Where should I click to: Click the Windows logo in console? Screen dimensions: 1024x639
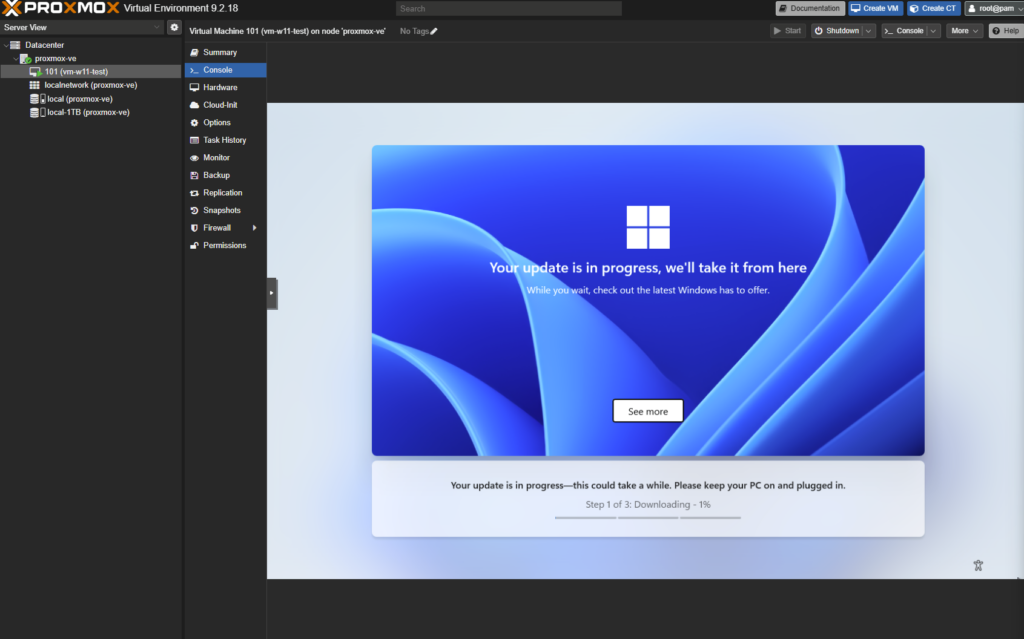point(648,227)
